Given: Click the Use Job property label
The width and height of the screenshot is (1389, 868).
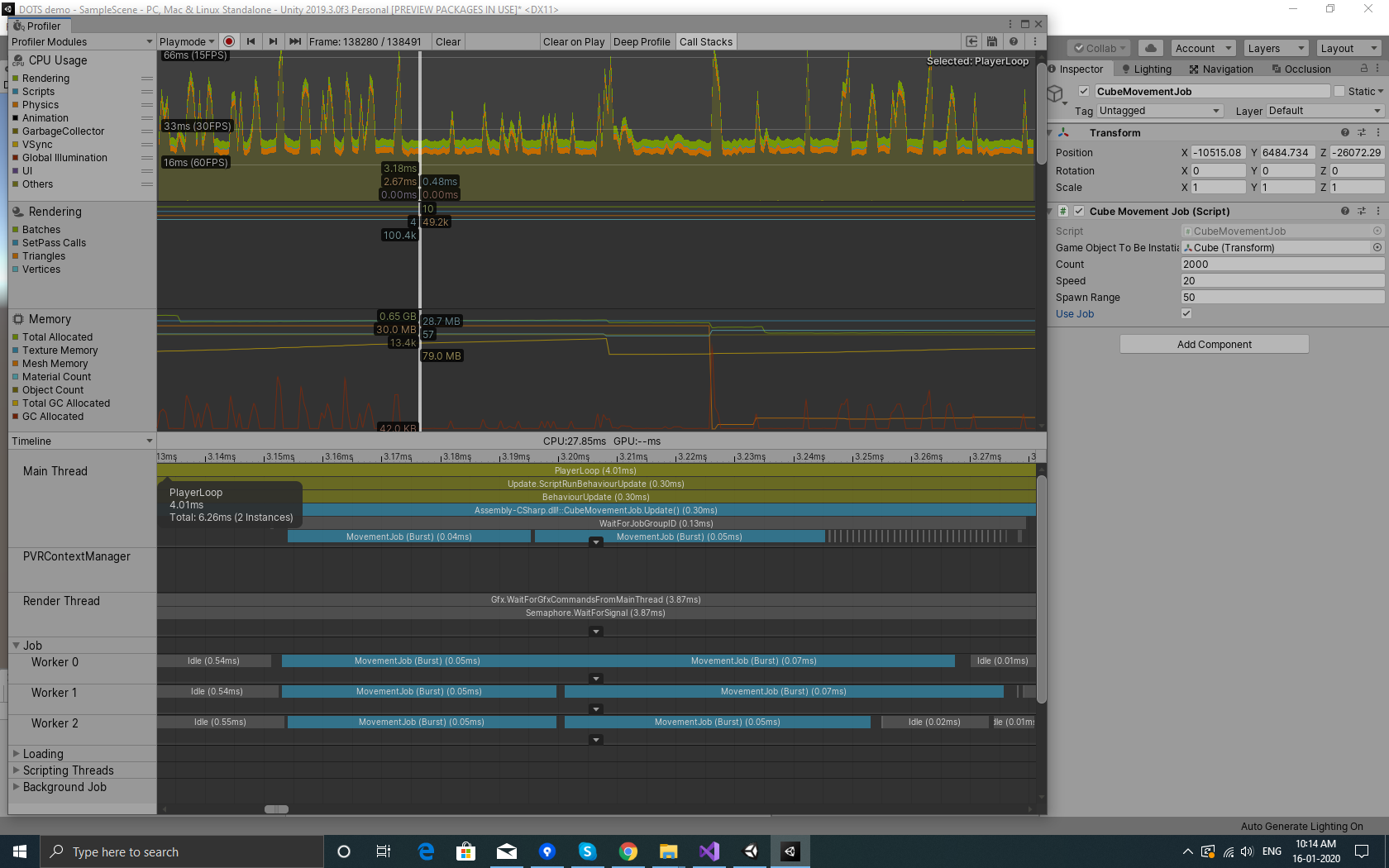Looking at the screenshot, I should (1075, 314).
